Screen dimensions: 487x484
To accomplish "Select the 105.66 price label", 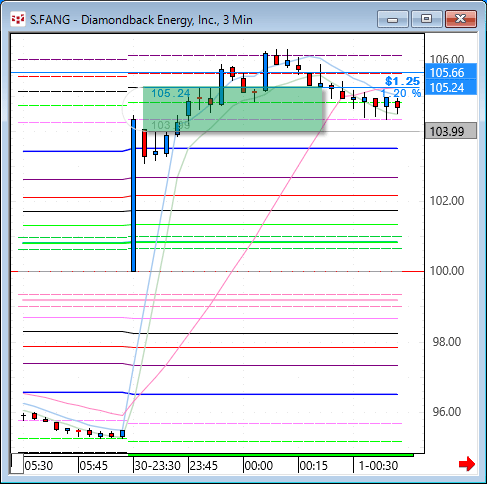I will click(451, 72).
